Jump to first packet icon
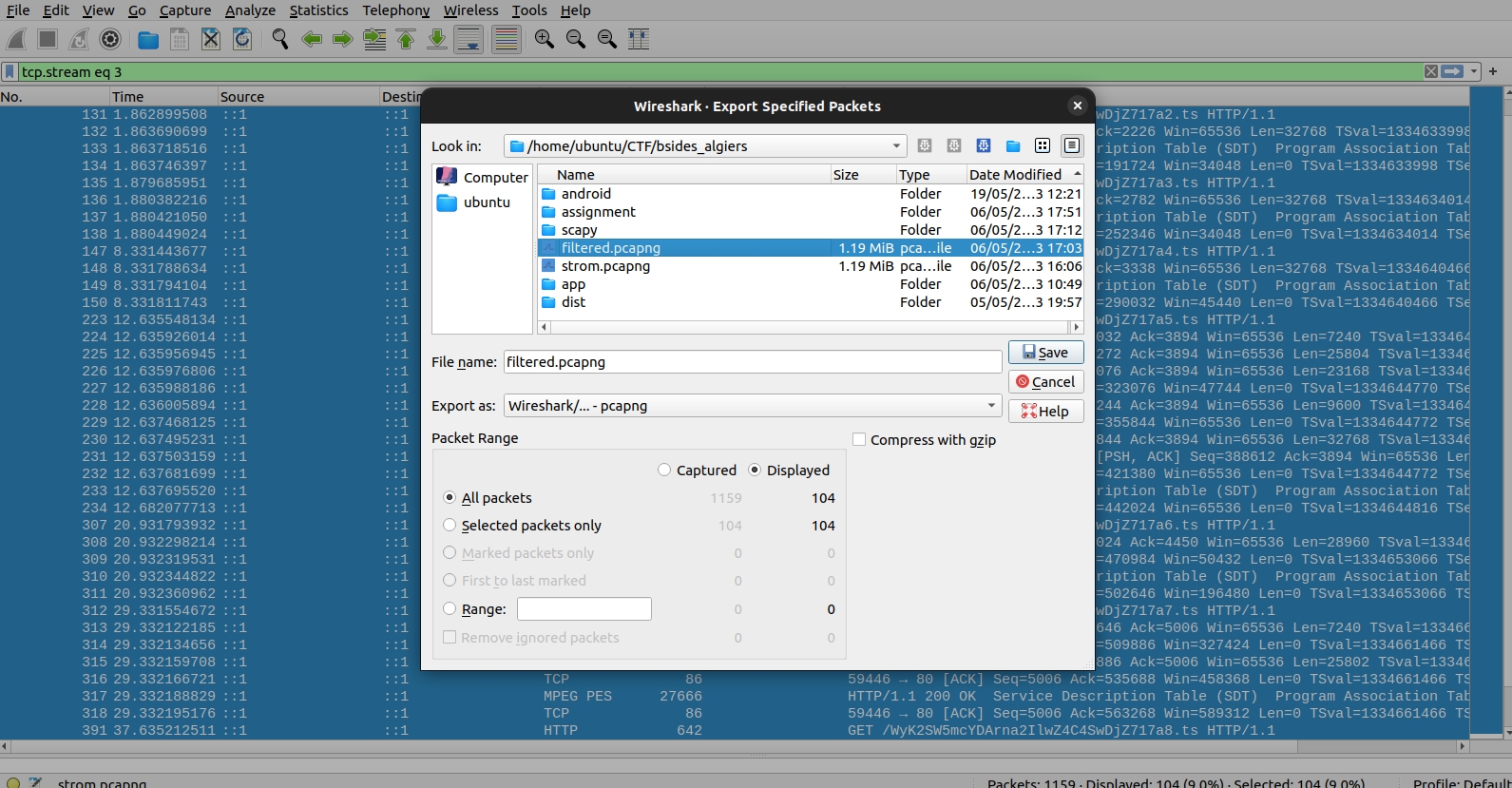Image resolution: width=1512 pixels, height=788 pixels. (x=406, y=39)
